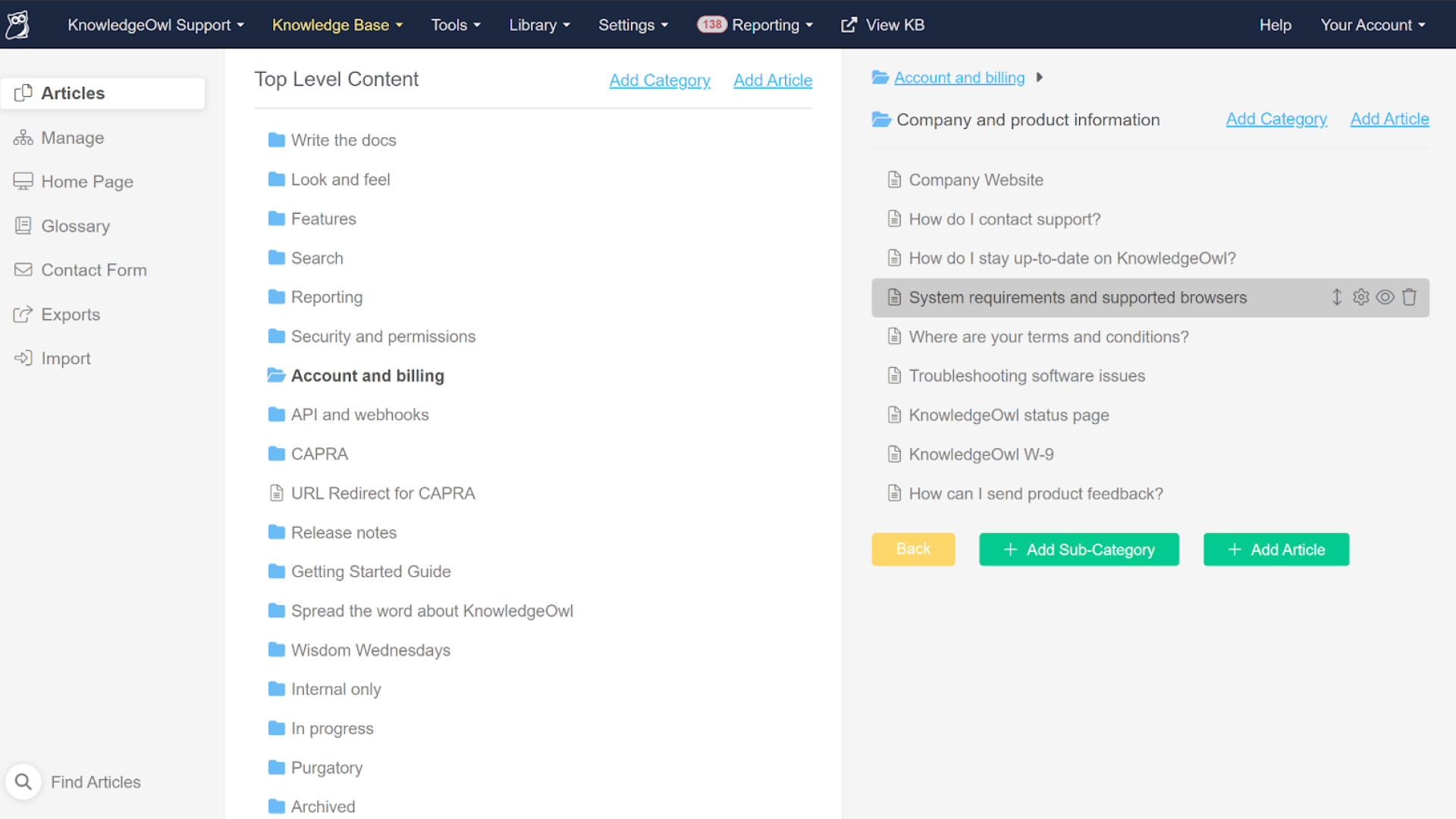Click the Import arrow icon
The width and height of the screenshot is (1456, 819).
click(x=24, y=358)
